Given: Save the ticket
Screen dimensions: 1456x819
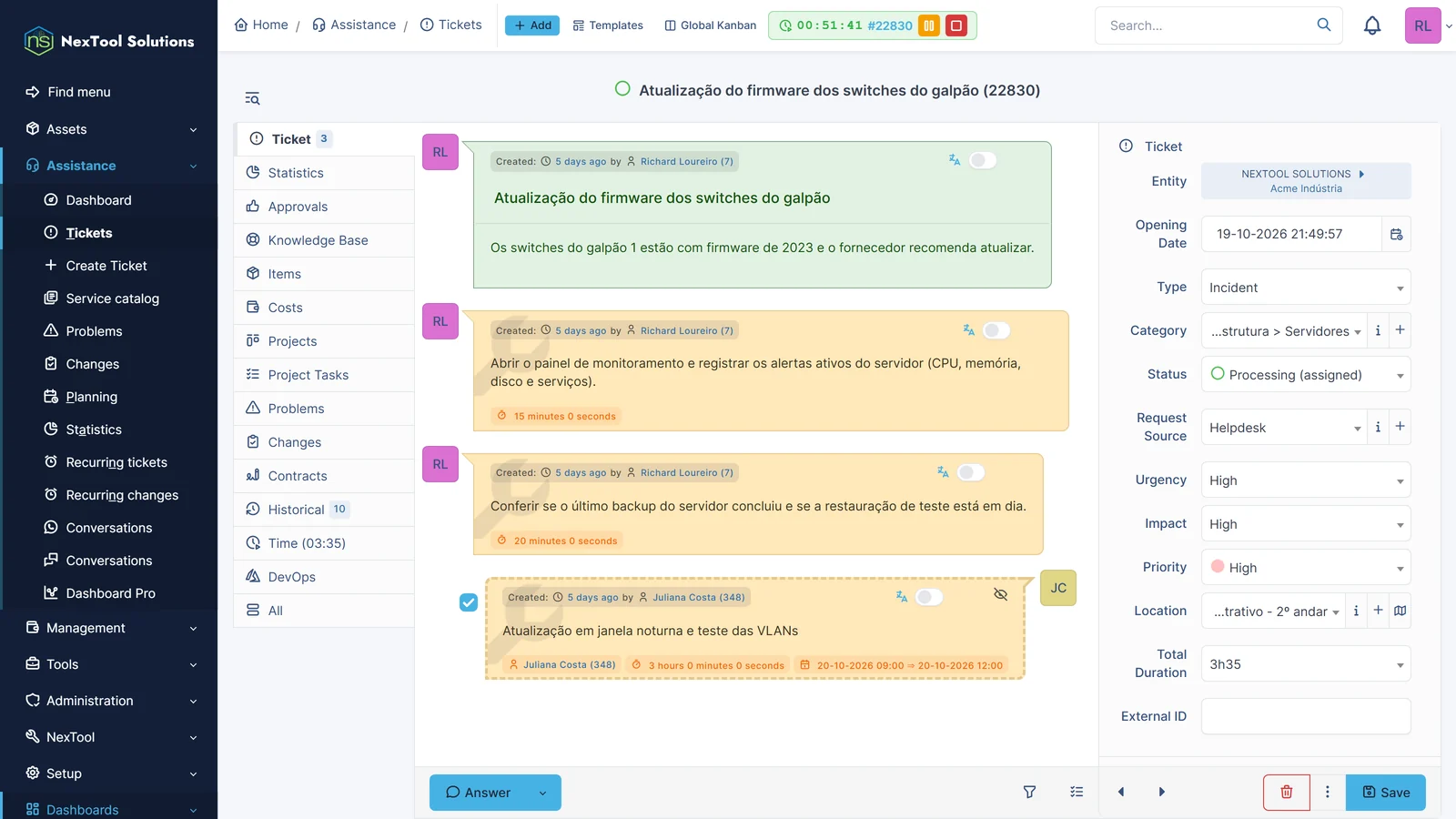Looking at the screenshot, I should coord(1386,793).
